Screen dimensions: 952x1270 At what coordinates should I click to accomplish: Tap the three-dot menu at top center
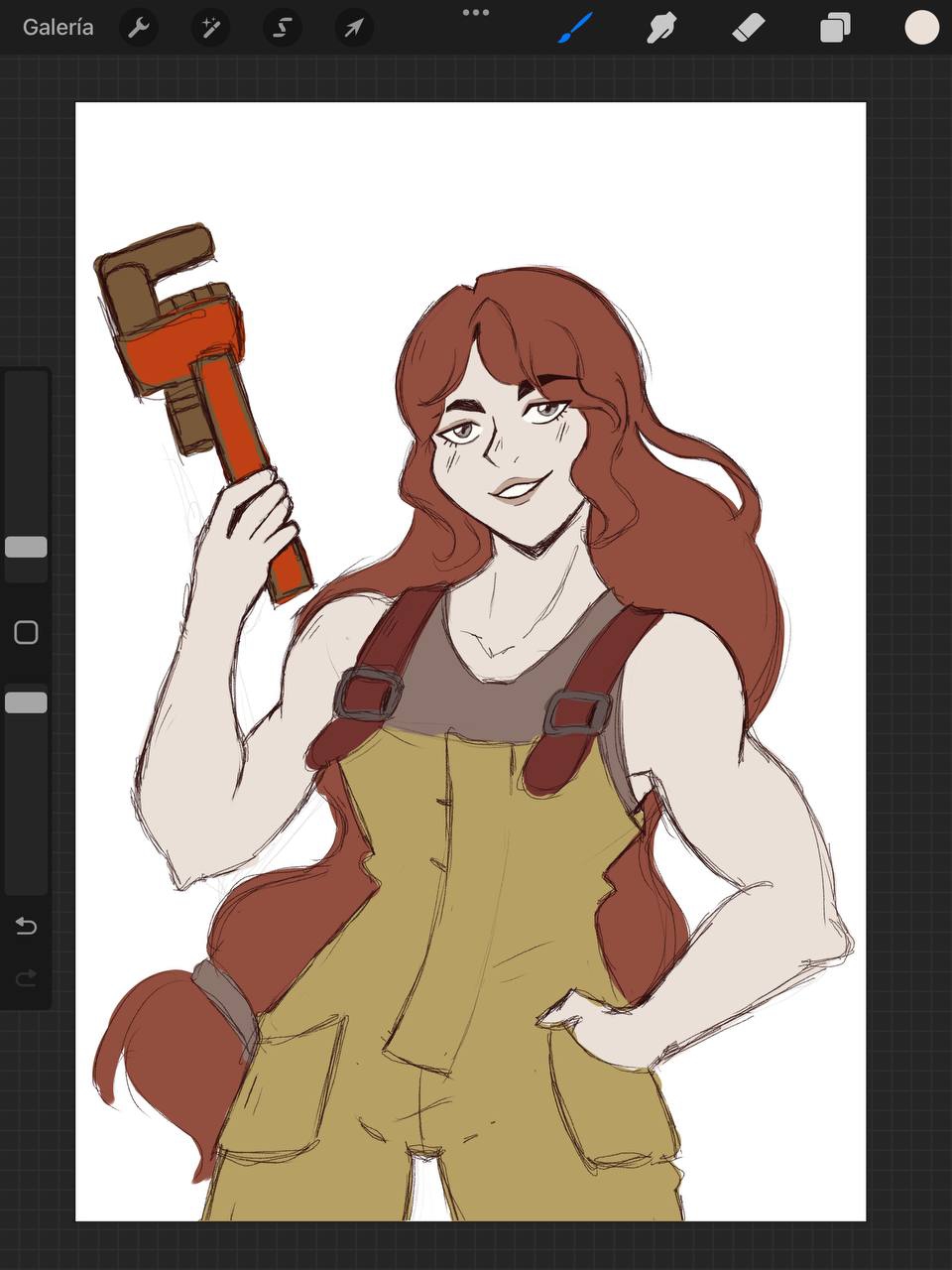click(x=476, y=13)
